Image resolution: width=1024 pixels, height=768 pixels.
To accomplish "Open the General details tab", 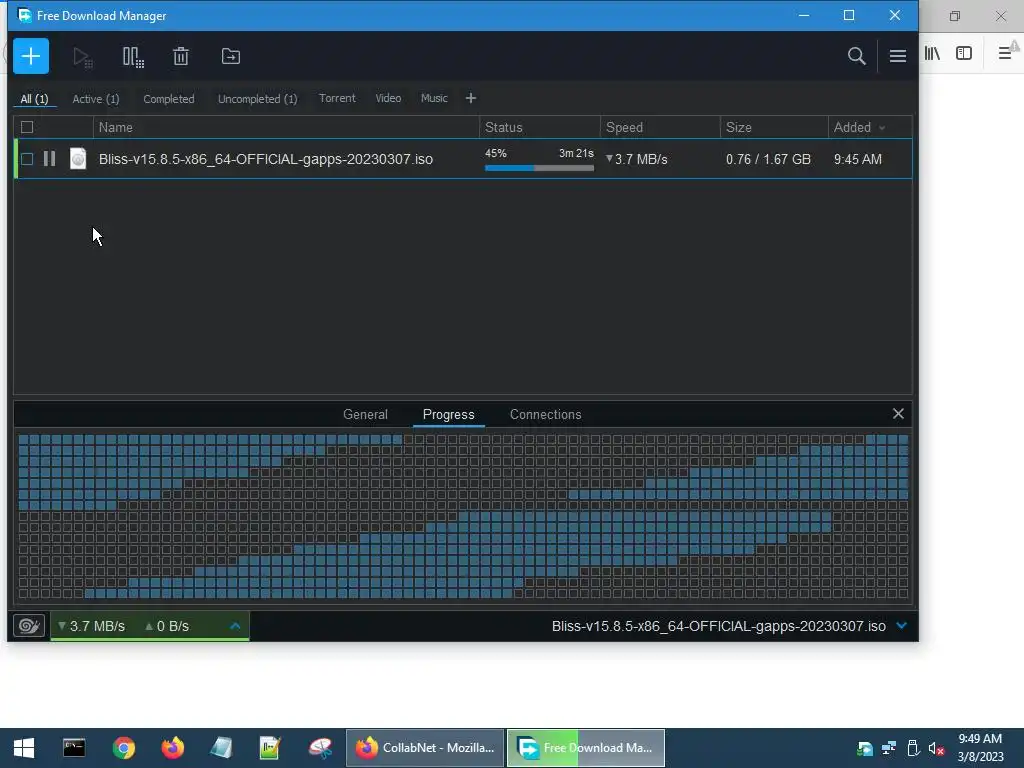I will pos(365,414).
